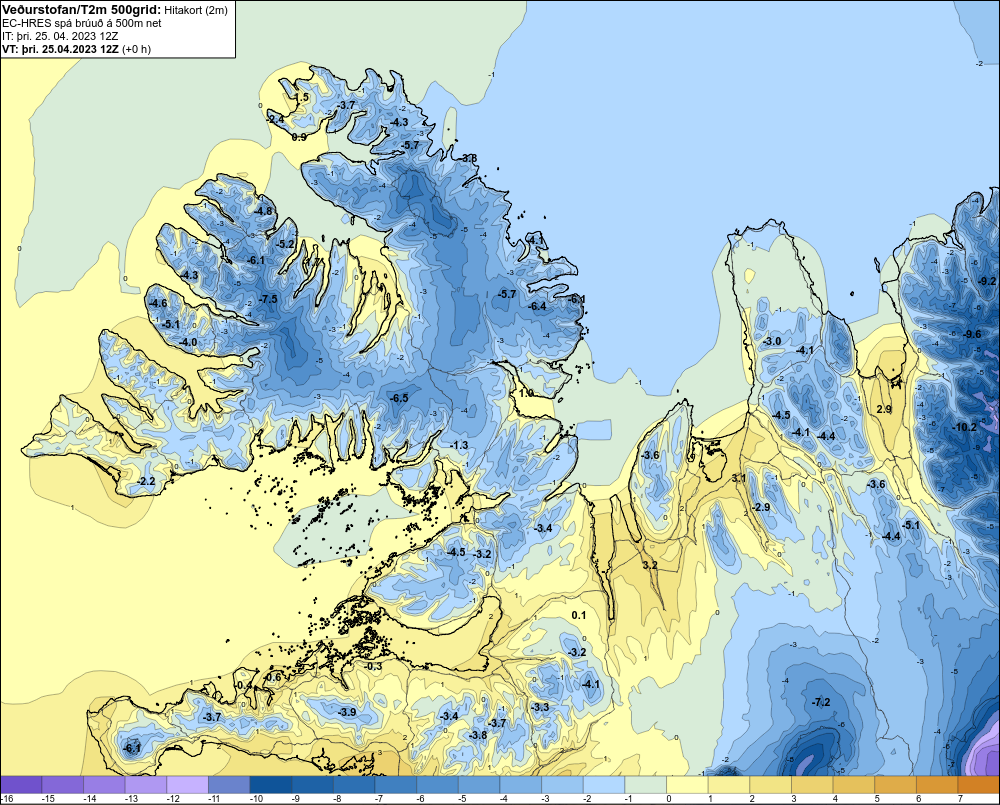Click the -9.2 temperature label

point(987,281)
